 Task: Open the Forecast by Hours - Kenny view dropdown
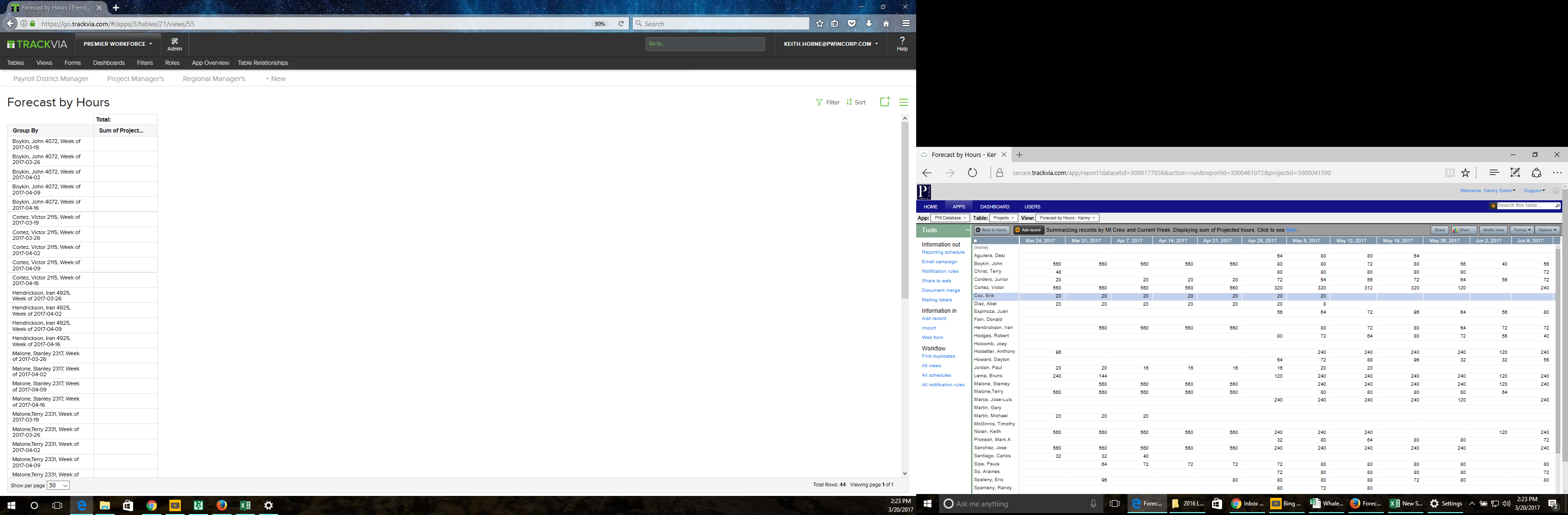[x=1067, y=218]
